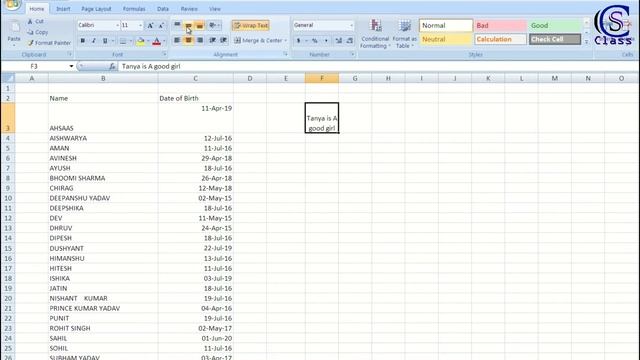Open the Fill Color dropdown arrow
This screenshot has height=360, width=640.
pos(148,40)
